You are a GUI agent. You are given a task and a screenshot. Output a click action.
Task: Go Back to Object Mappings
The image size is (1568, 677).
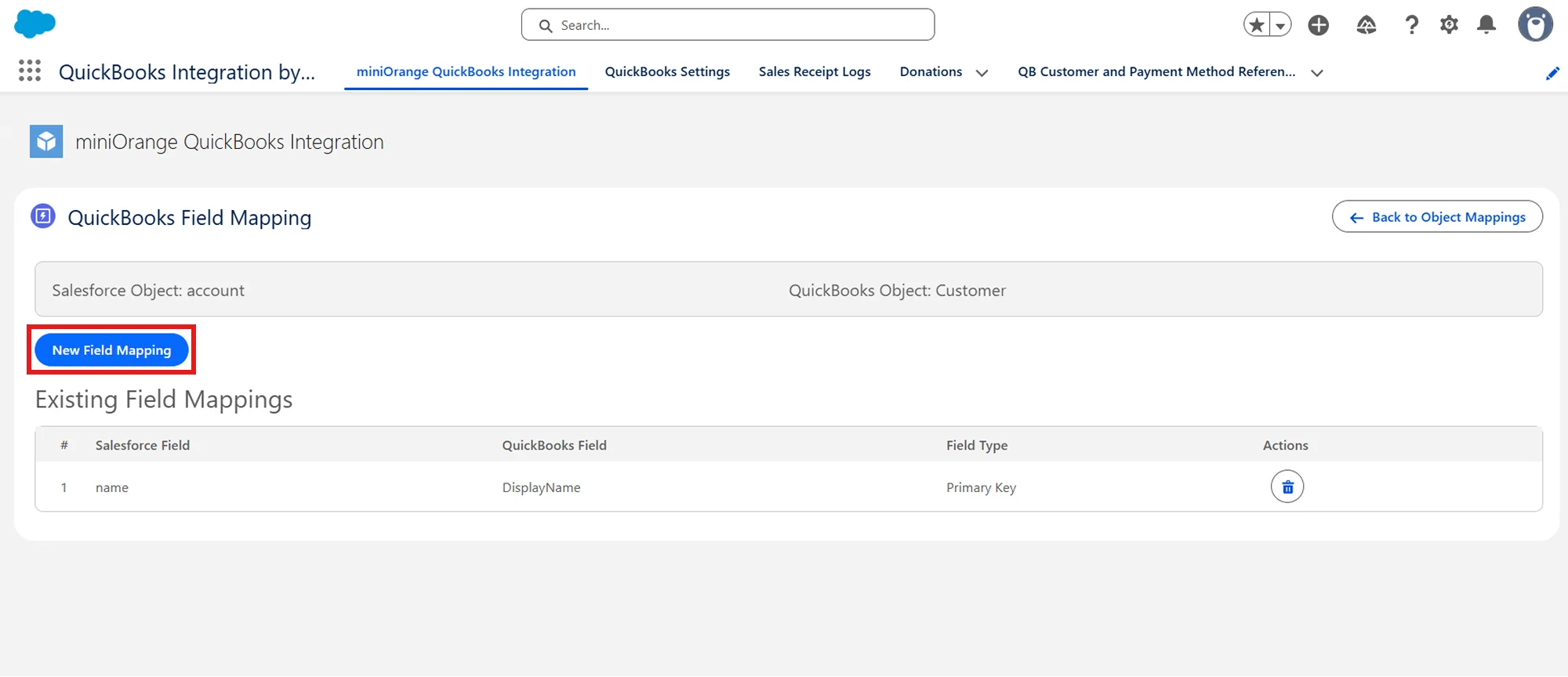click(1437, 217)
